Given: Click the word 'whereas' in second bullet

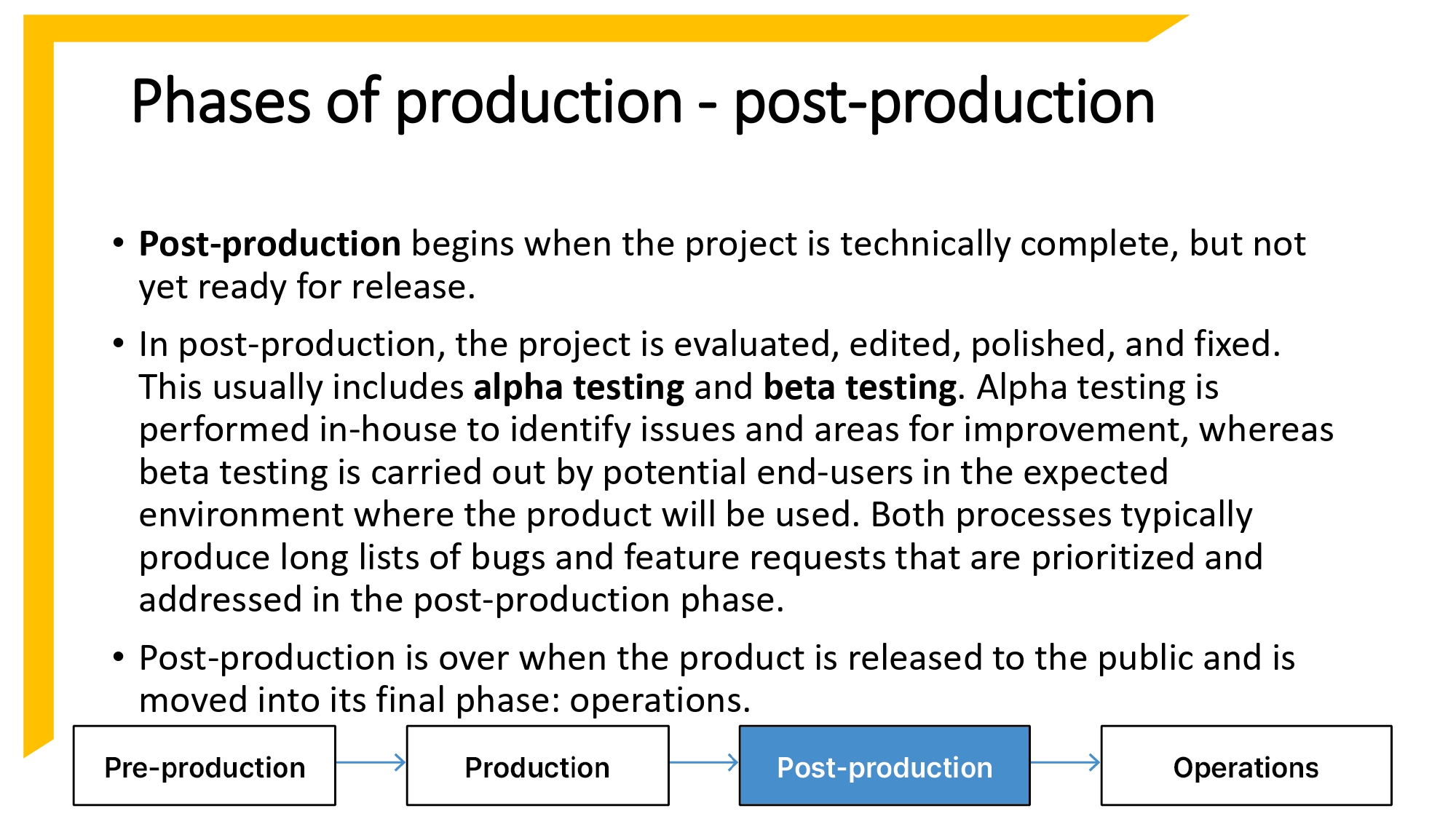Looking at the screenshot, I should [1266, 430].
